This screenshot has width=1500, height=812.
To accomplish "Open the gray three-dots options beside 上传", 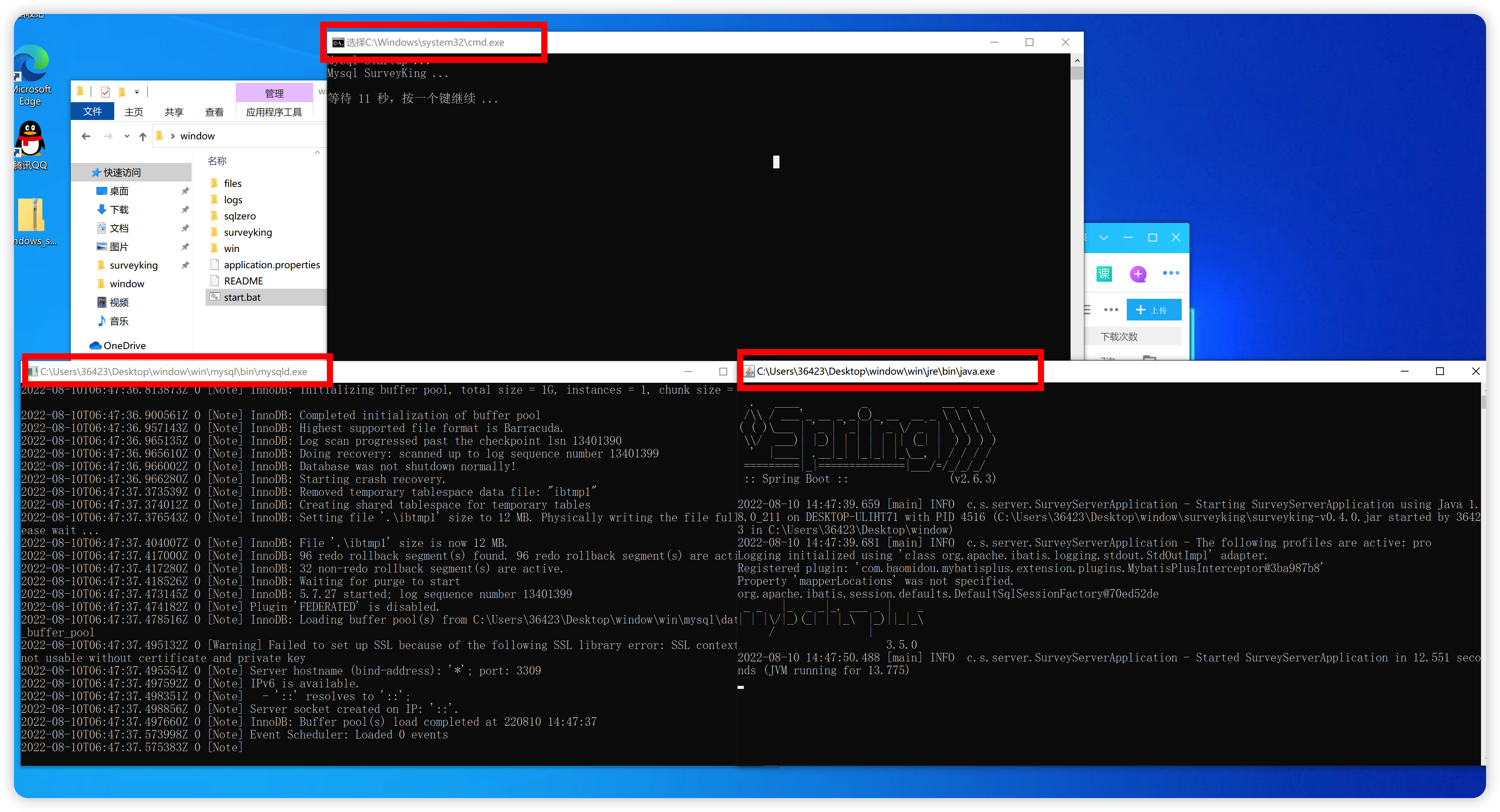I will tap(1110, 310).
